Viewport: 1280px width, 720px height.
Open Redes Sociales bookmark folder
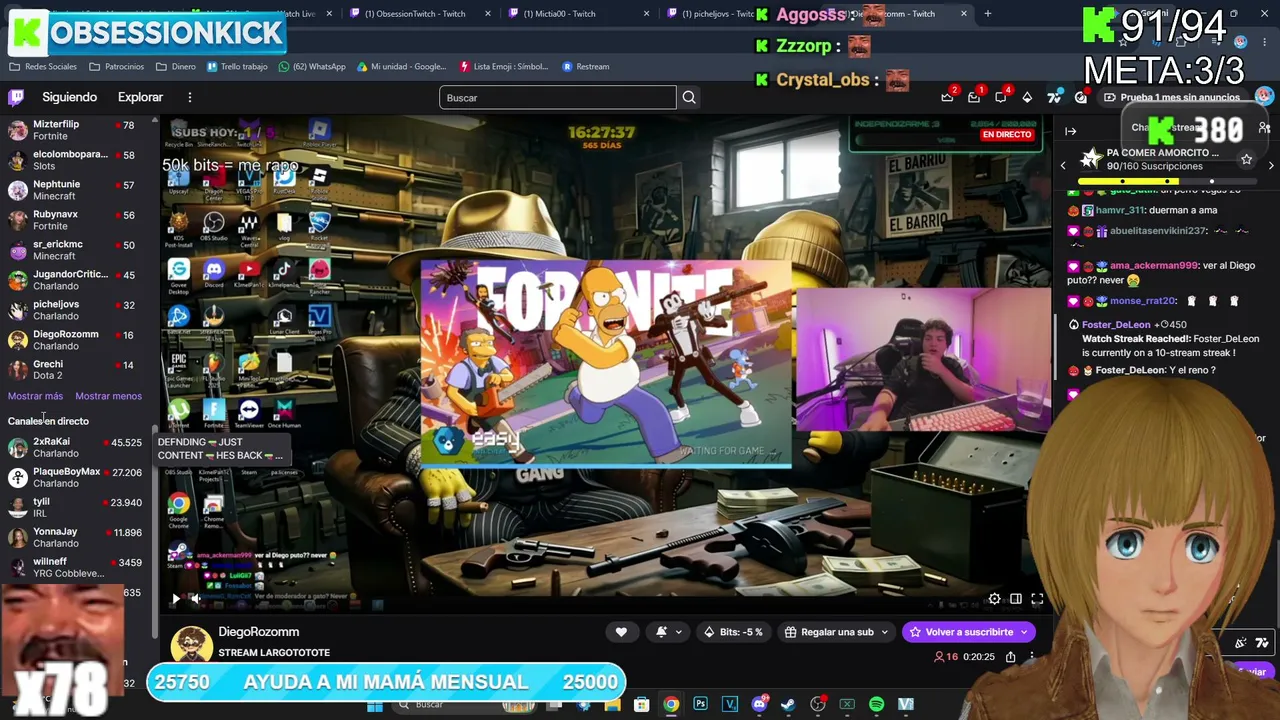pyautogui.click(x=43, y=67)
